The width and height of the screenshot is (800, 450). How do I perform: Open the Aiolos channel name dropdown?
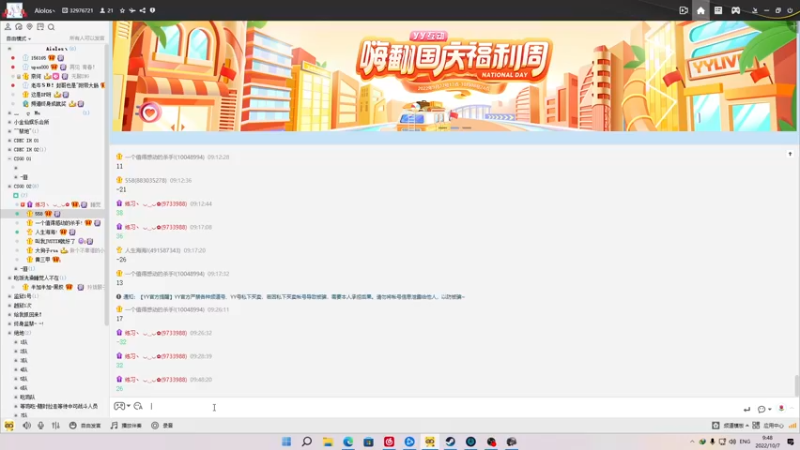coord(45,10)
